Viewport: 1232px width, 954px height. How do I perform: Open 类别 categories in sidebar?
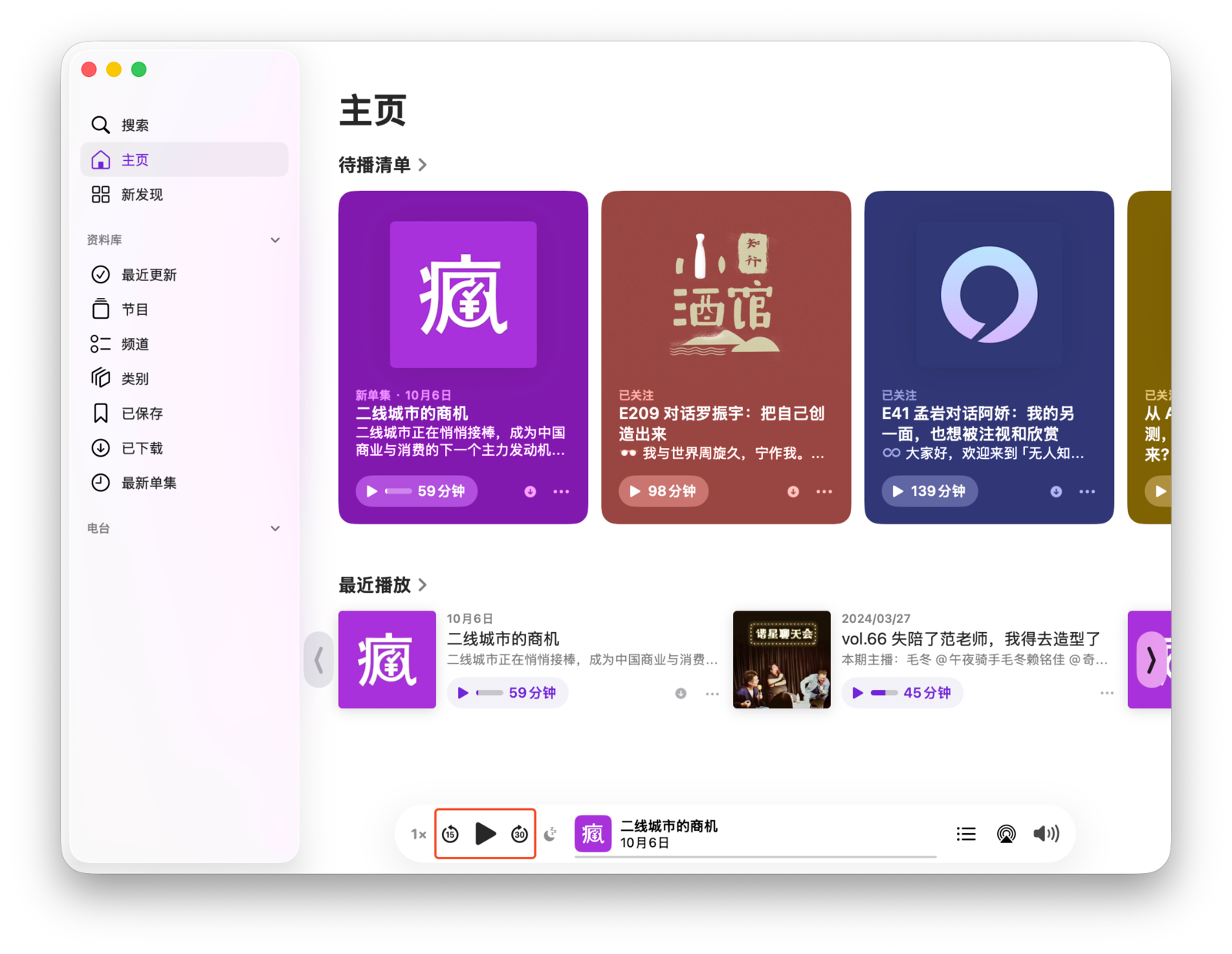(184, 379)
